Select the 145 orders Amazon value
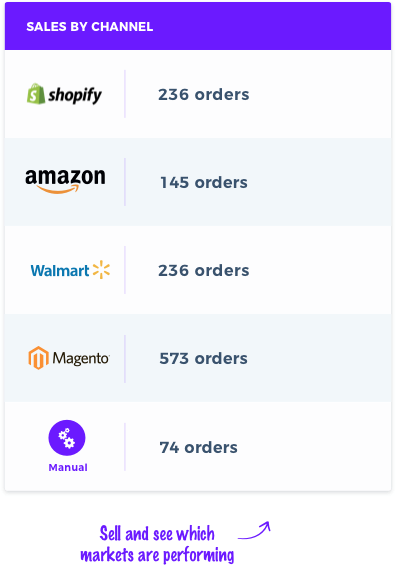Screen dimensions: 396x565 [204, 182]
